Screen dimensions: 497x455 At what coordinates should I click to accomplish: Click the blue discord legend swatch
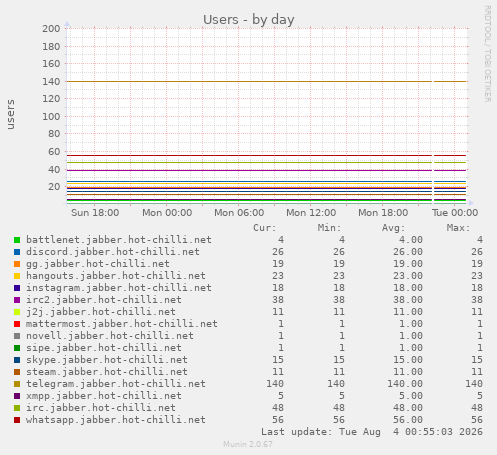(17, 252)
